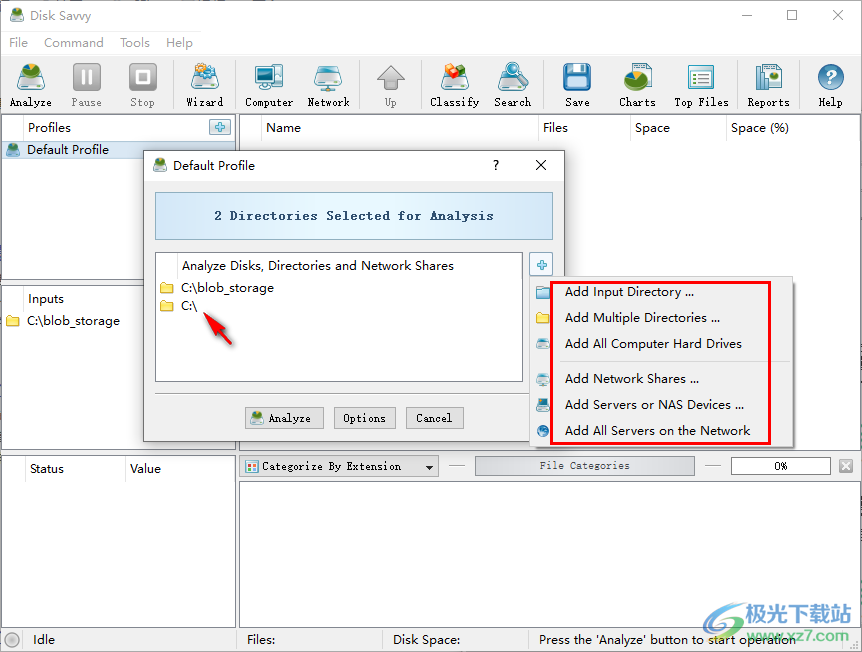Choose Add Servers or NAS Devices
The image size is (862, 652).
661,405
